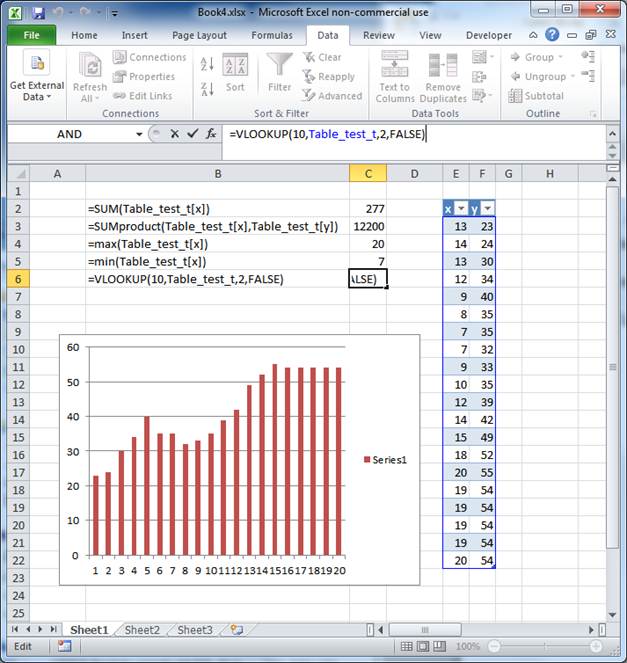Click the Group button

(532, 57)
